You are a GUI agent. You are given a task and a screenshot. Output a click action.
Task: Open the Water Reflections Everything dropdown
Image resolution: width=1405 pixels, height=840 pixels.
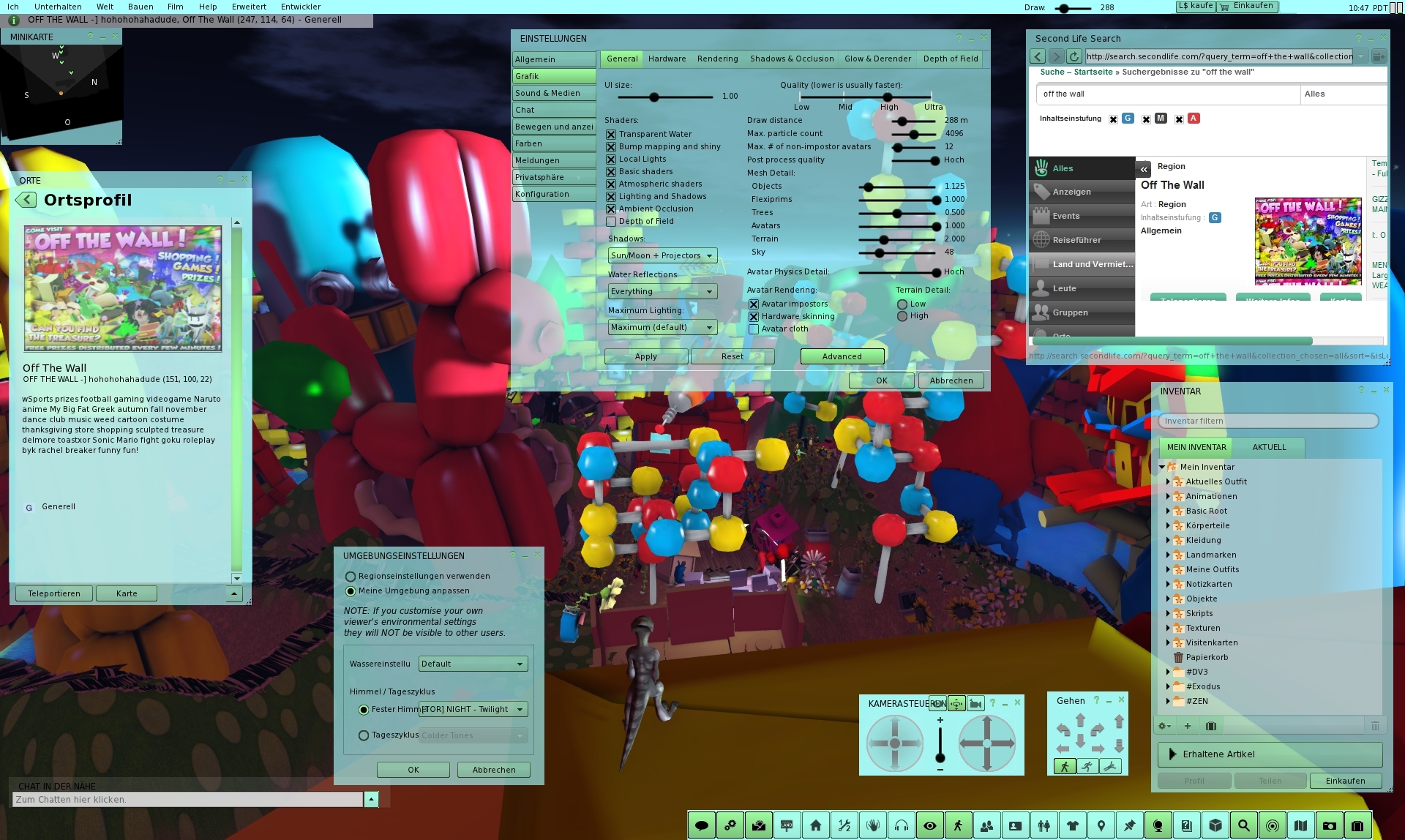[x=662, y=291]
